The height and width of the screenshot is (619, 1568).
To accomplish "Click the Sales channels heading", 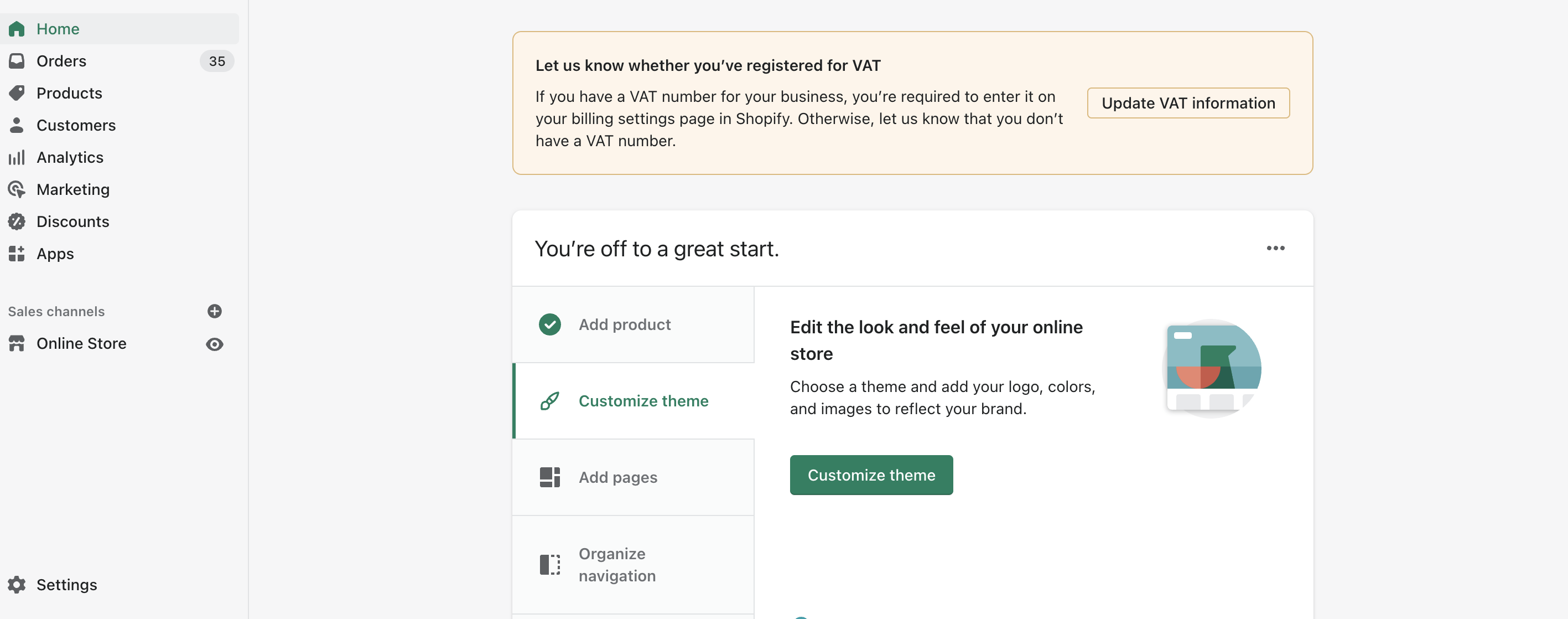I will [56, 311].
